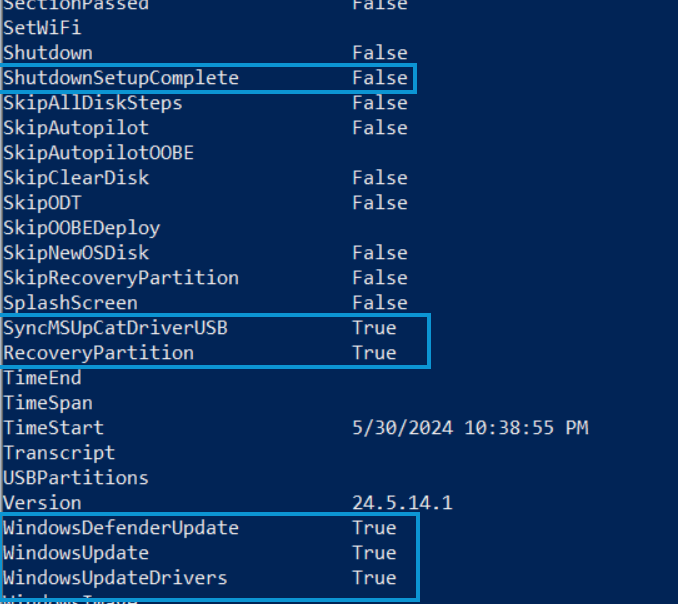Click the TimeStart date value 5/30/2024
Screen dimensions: 678x604
(x=402, y=428)
